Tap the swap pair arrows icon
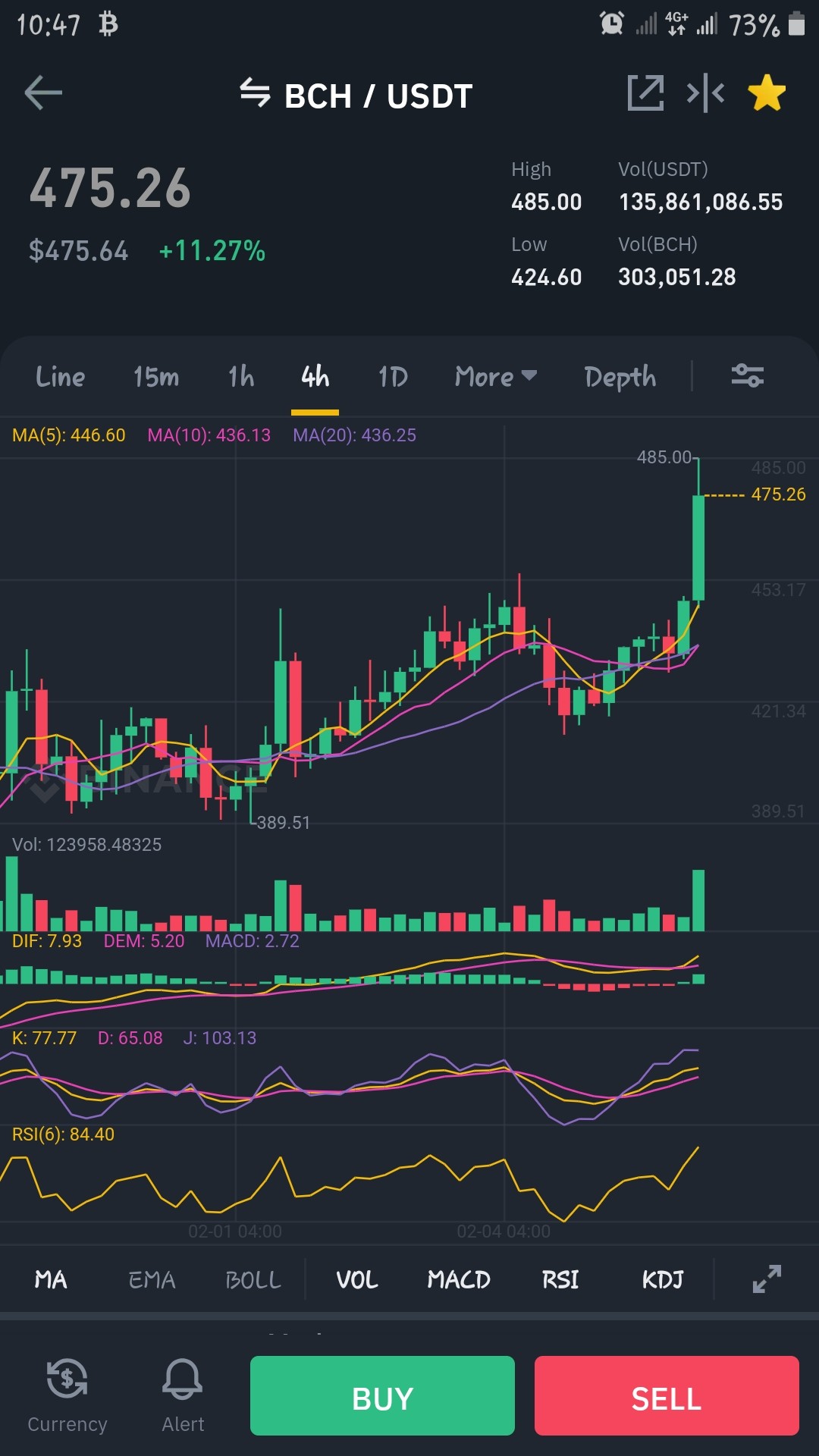The image size is (819, 1456). pyautogui.click(x=255, y=93)
